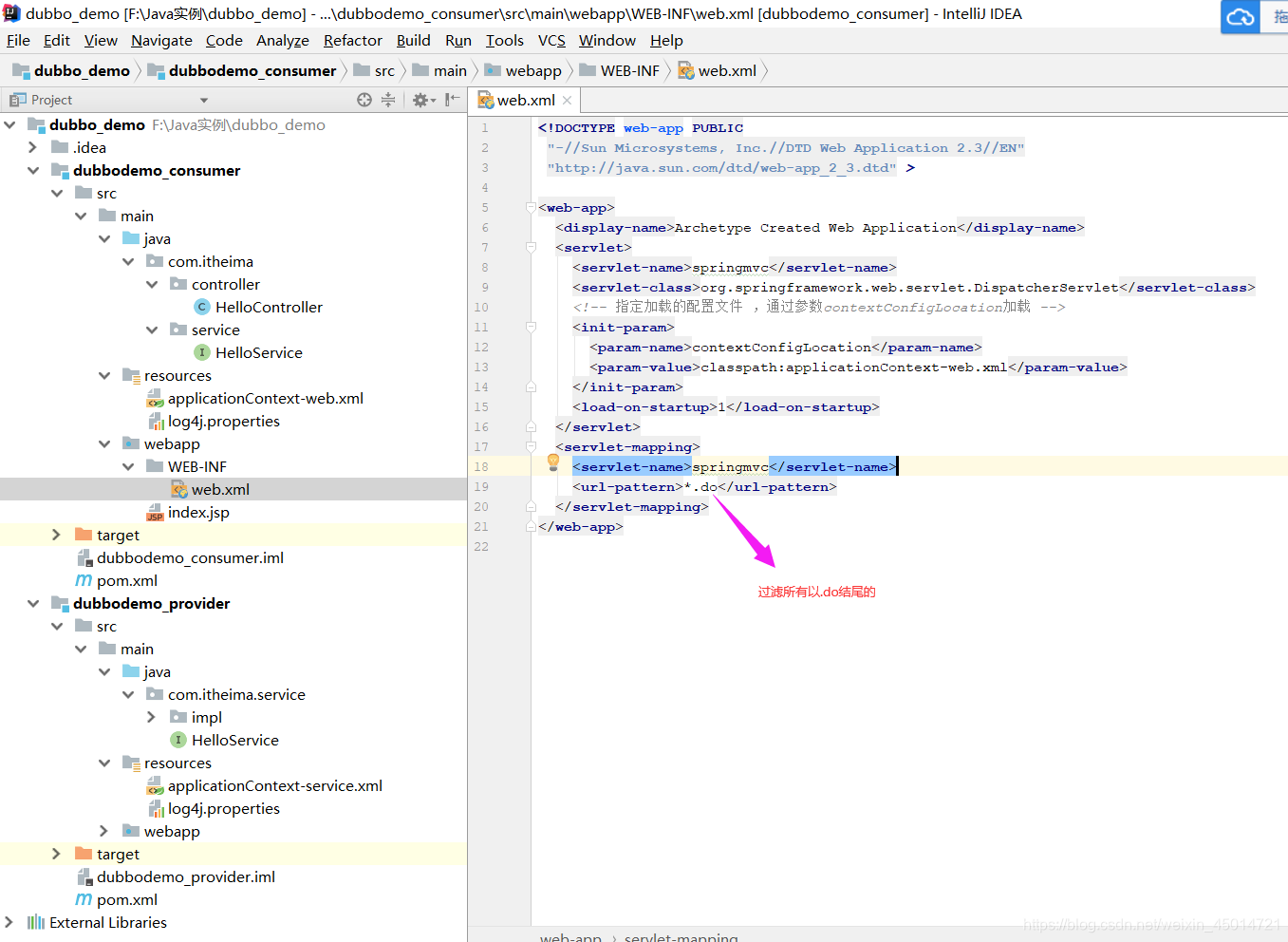Expand the consumer target folder
Image resolution: width=1288 pixels, height=942 pixels.
(57, 535)
